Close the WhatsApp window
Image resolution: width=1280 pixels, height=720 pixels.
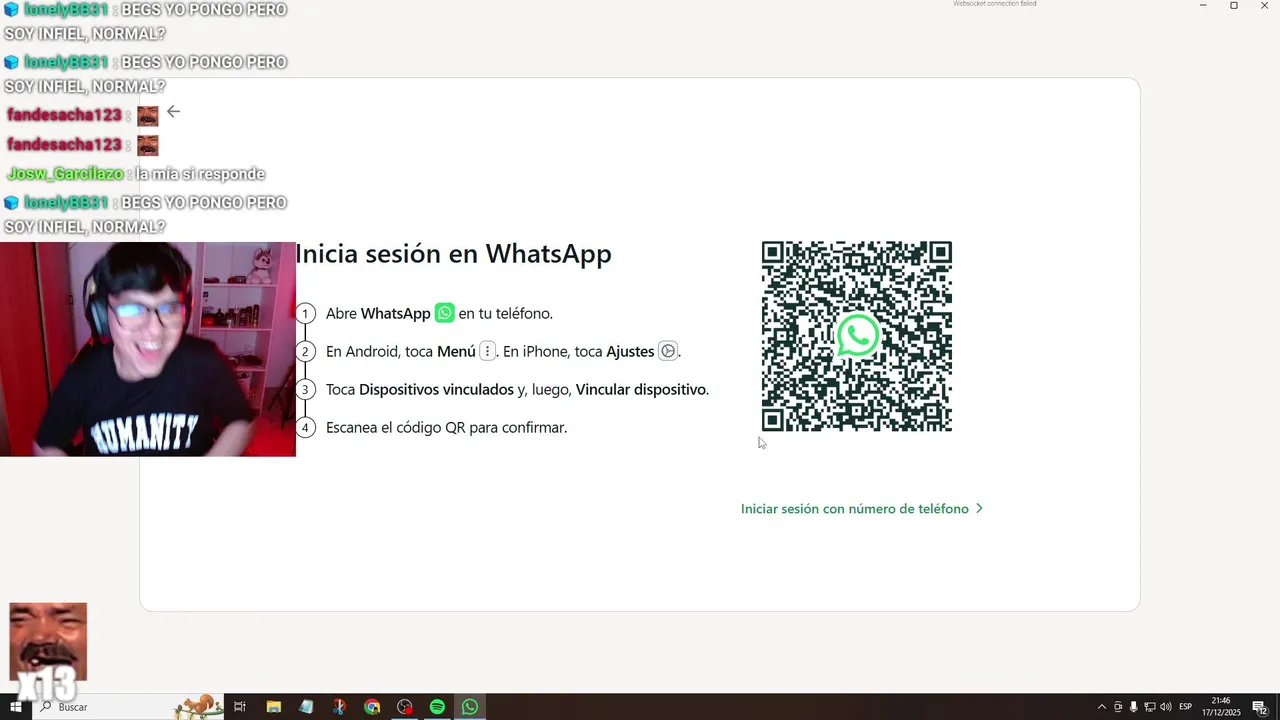1264,6
